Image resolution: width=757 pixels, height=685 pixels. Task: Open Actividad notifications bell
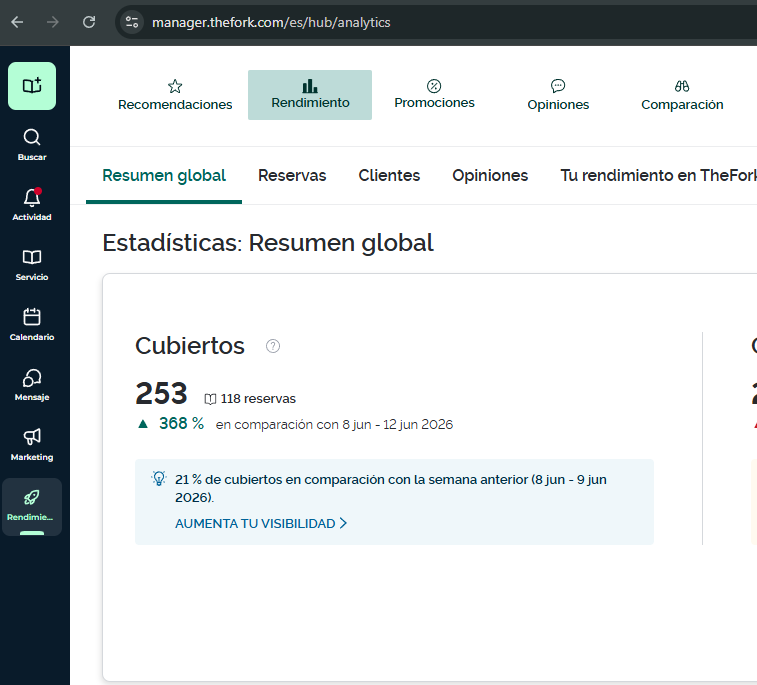pyautogui.click(x=32, y=204)
